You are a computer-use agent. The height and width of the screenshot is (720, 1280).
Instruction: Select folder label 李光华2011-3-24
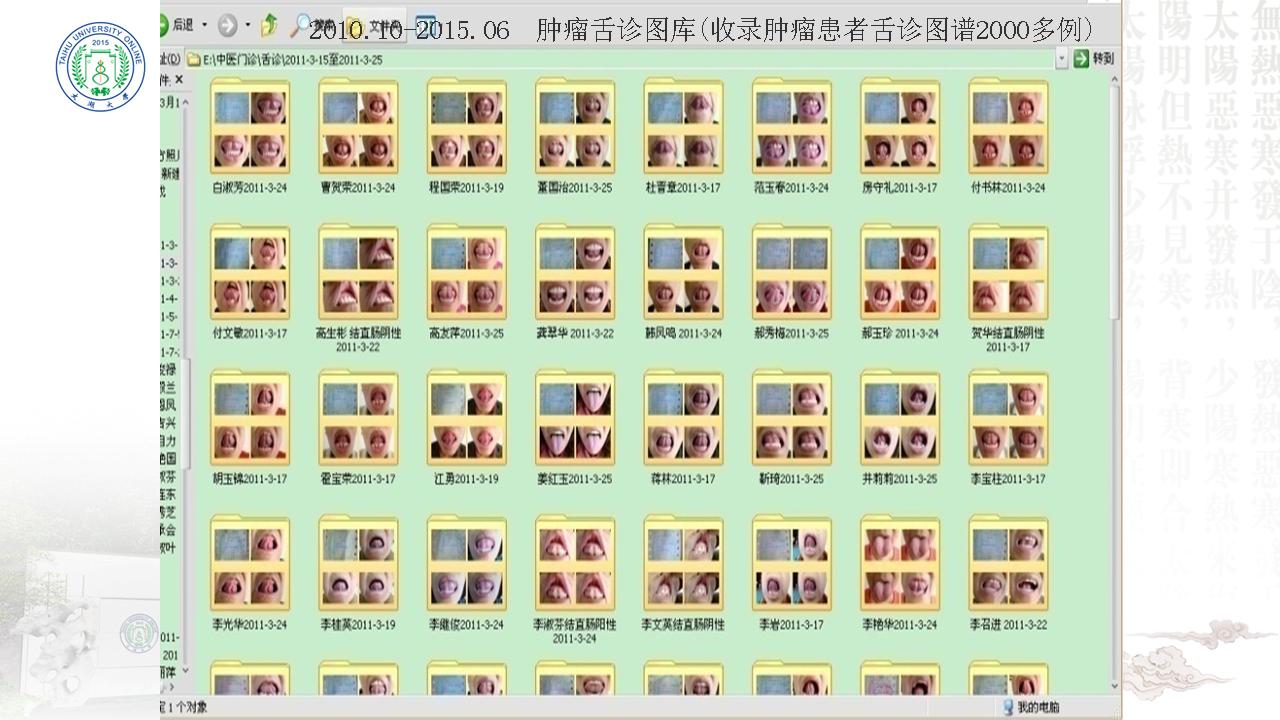coord(250,625)
